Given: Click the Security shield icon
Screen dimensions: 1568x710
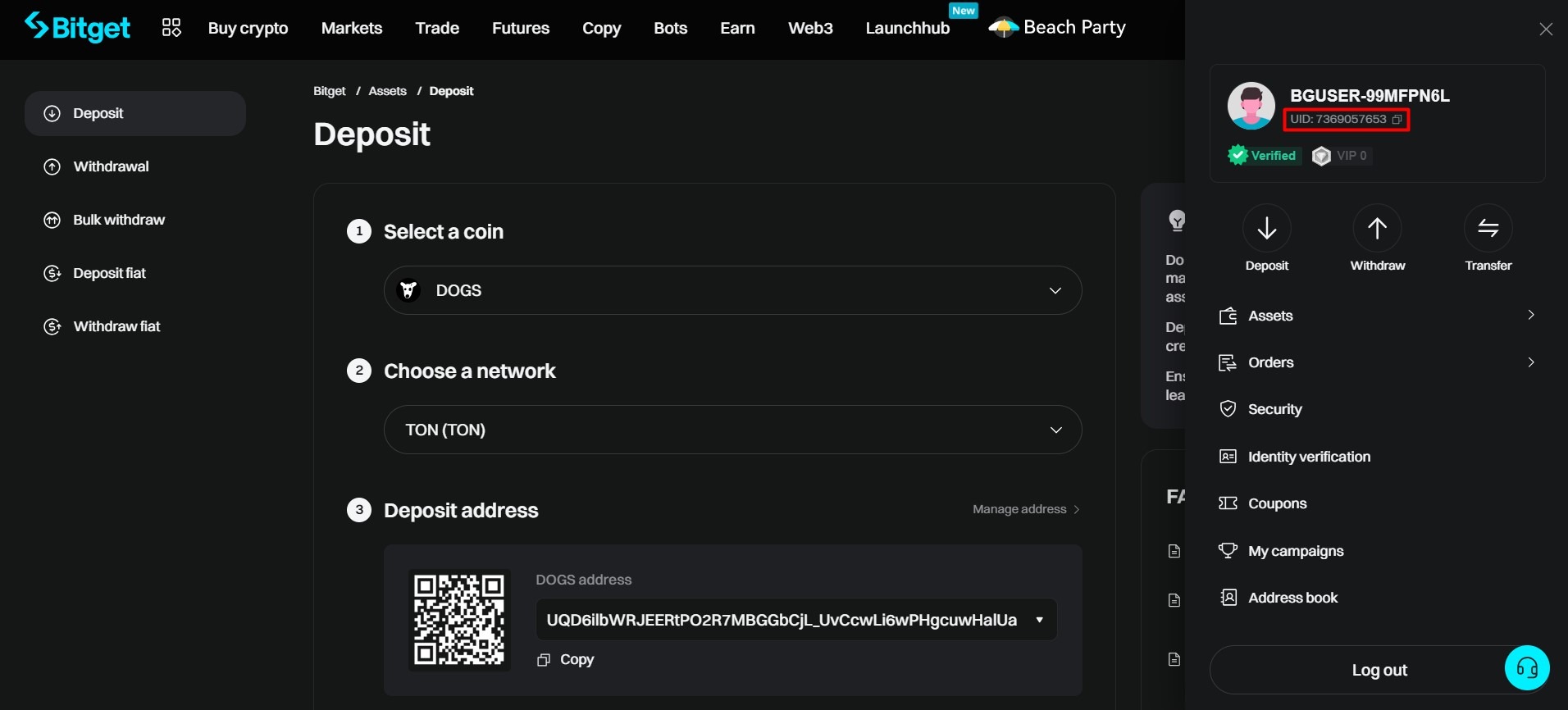Looking at the screenshot, I should (1228, 409).
